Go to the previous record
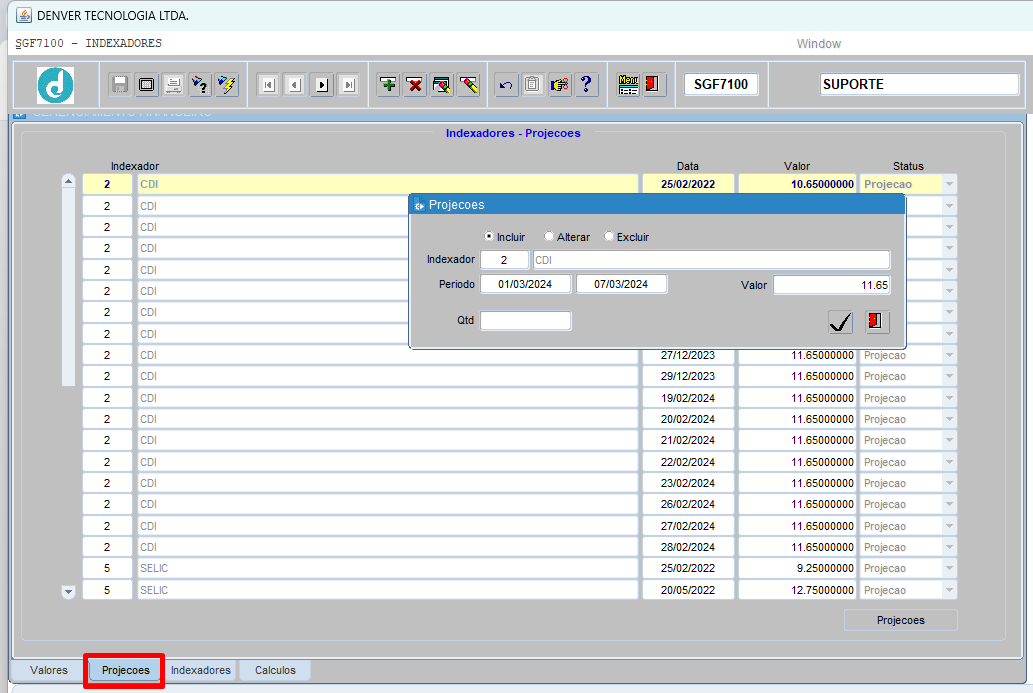The height and width of the screenshot is (693, 1033). tap(295, 85)
